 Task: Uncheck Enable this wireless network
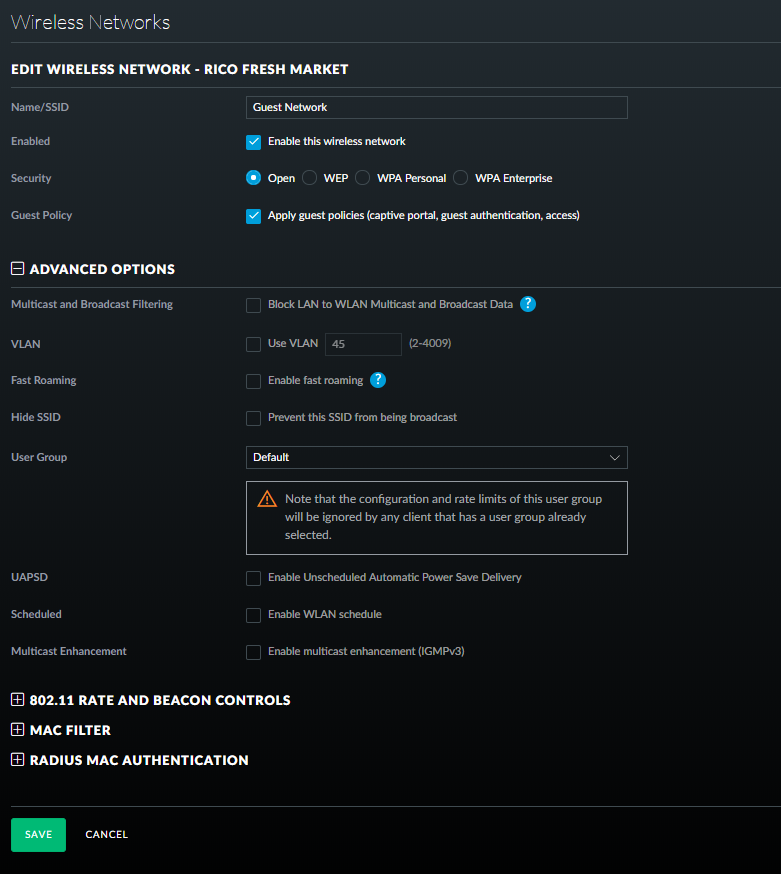point(254,142)
